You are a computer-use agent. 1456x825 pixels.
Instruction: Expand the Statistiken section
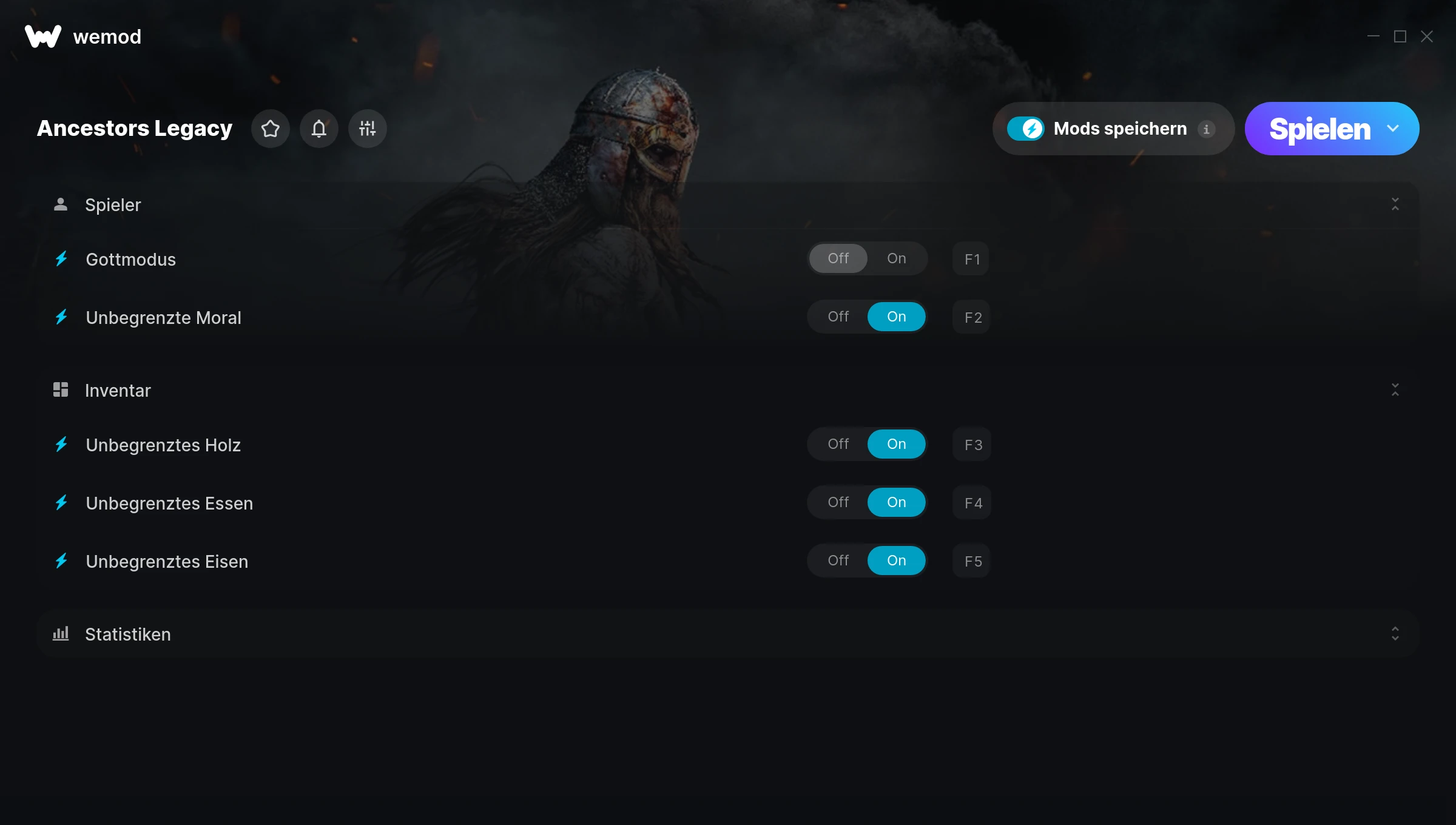tap(1395, 634)
